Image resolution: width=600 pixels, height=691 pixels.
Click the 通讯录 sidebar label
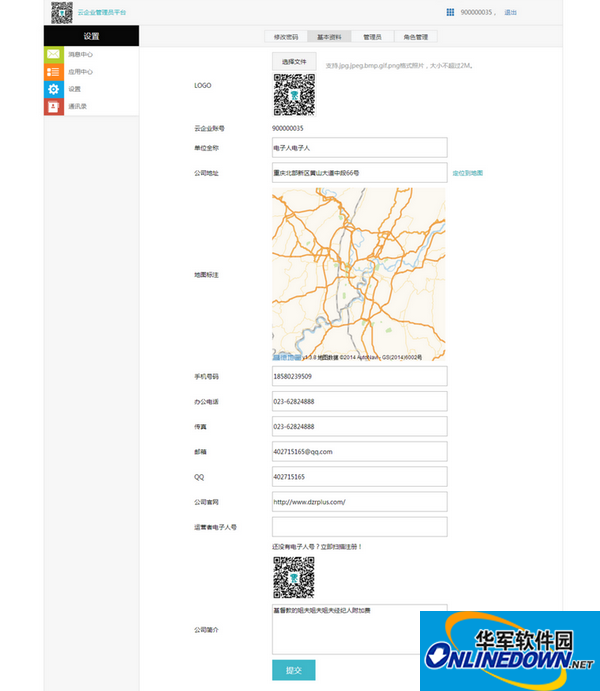(78, 106)
